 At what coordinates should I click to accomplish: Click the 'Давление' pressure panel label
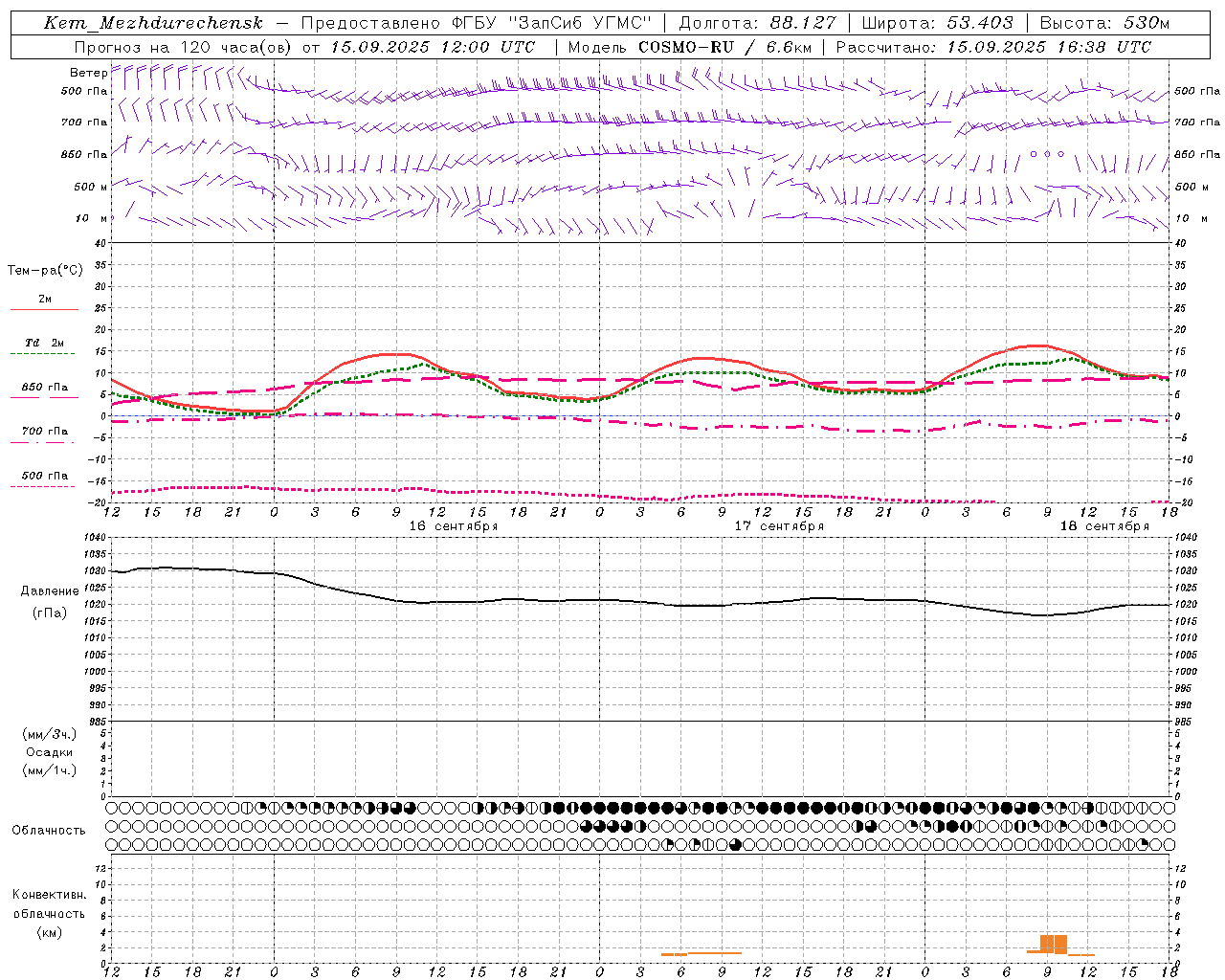tap(50, 591)
